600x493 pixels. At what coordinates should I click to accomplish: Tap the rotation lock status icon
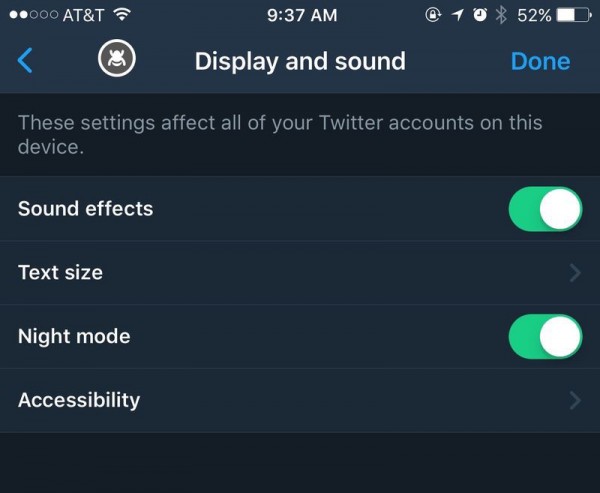click(x=433, y=15)
